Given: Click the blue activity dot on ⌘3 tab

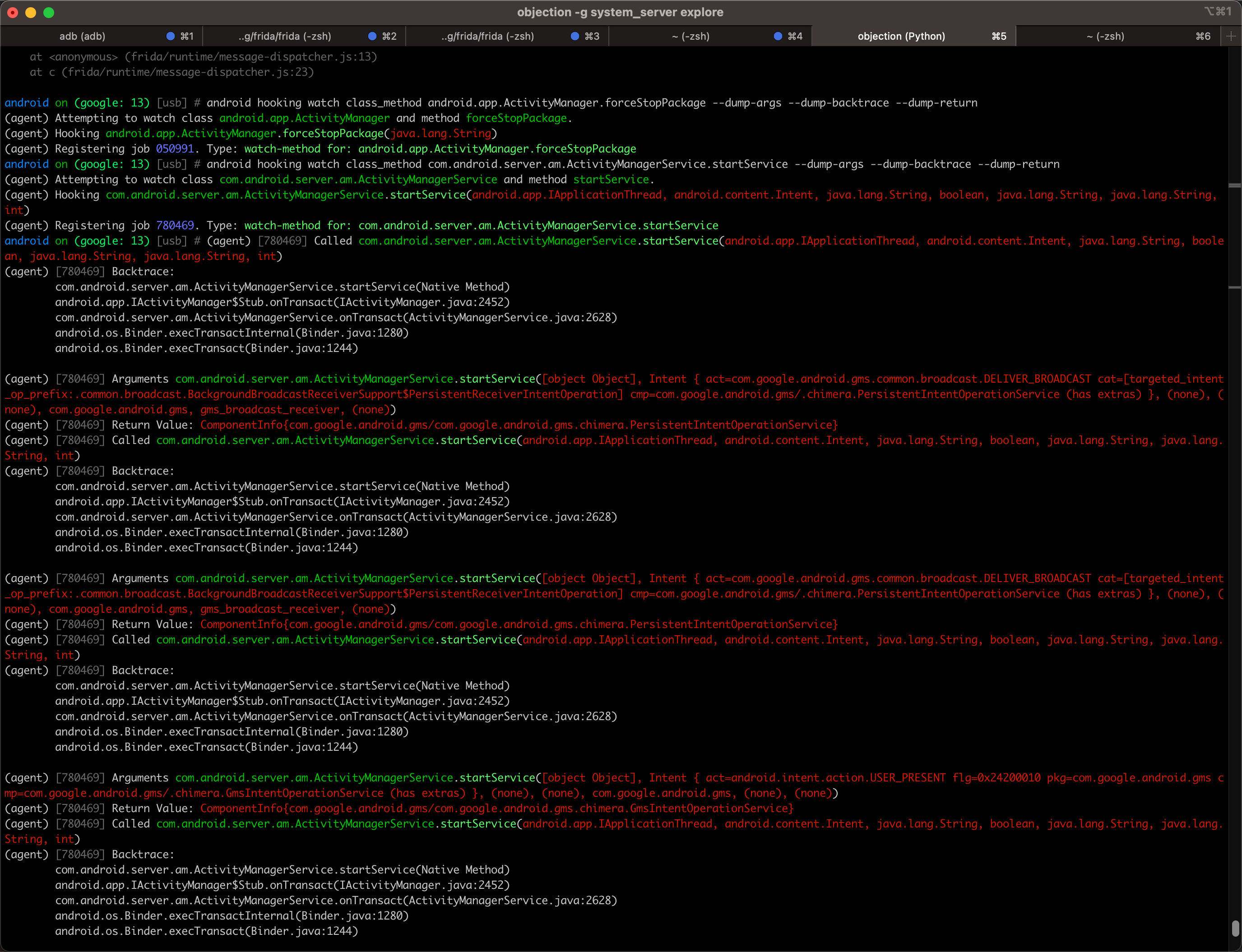Looking at the screenshot, I should point(575,36).
